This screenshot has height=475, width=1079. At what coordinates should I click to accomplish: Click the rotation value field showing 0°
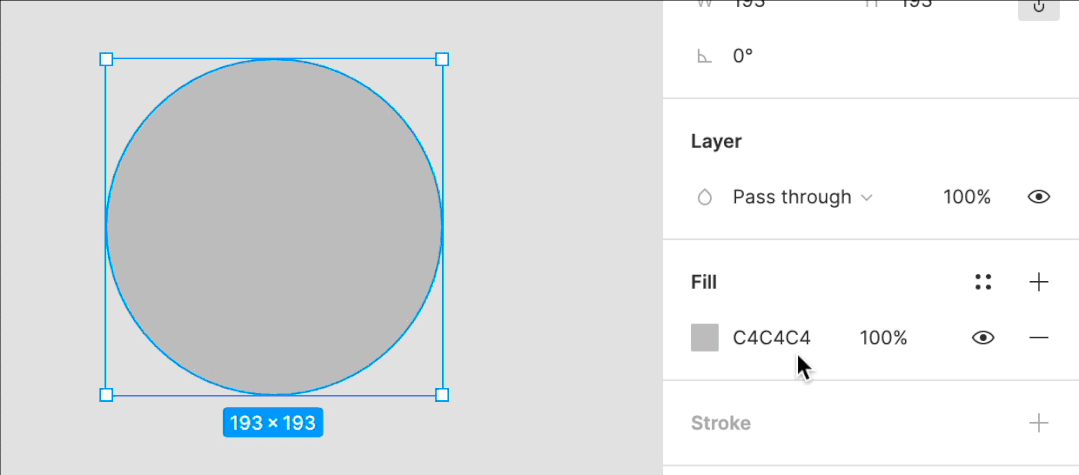pyautogui.click(x=743, y=56)
